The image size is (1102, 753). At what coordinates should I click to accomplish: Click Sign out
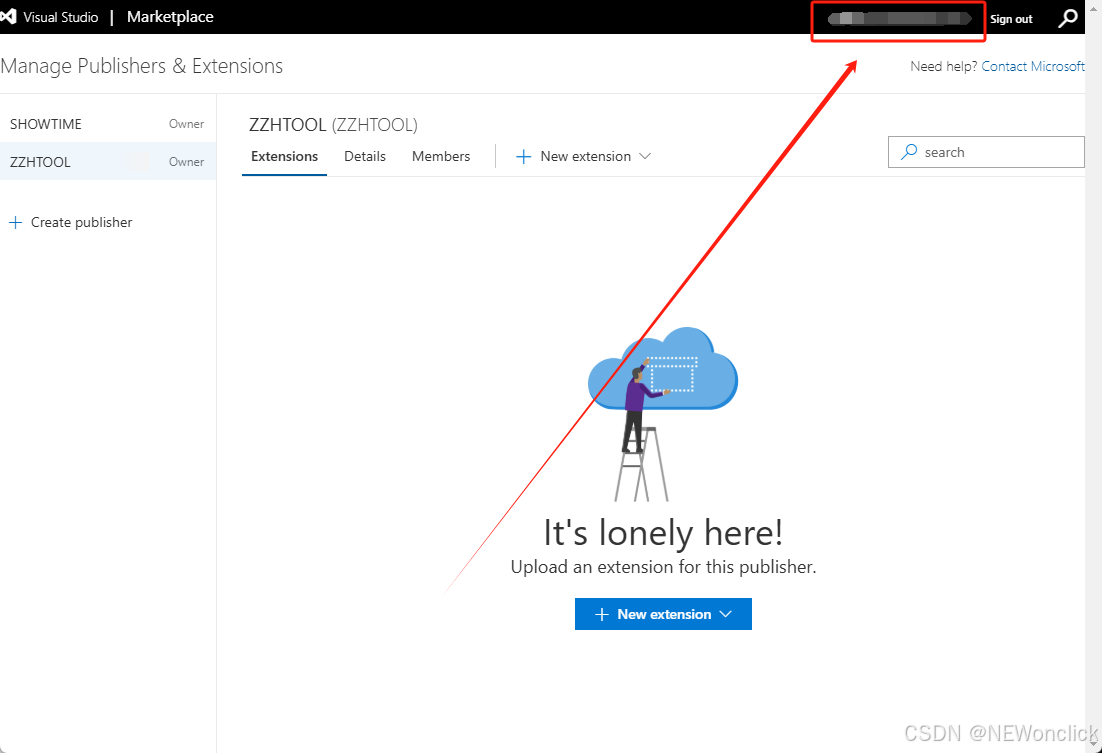coord(1011,19)
